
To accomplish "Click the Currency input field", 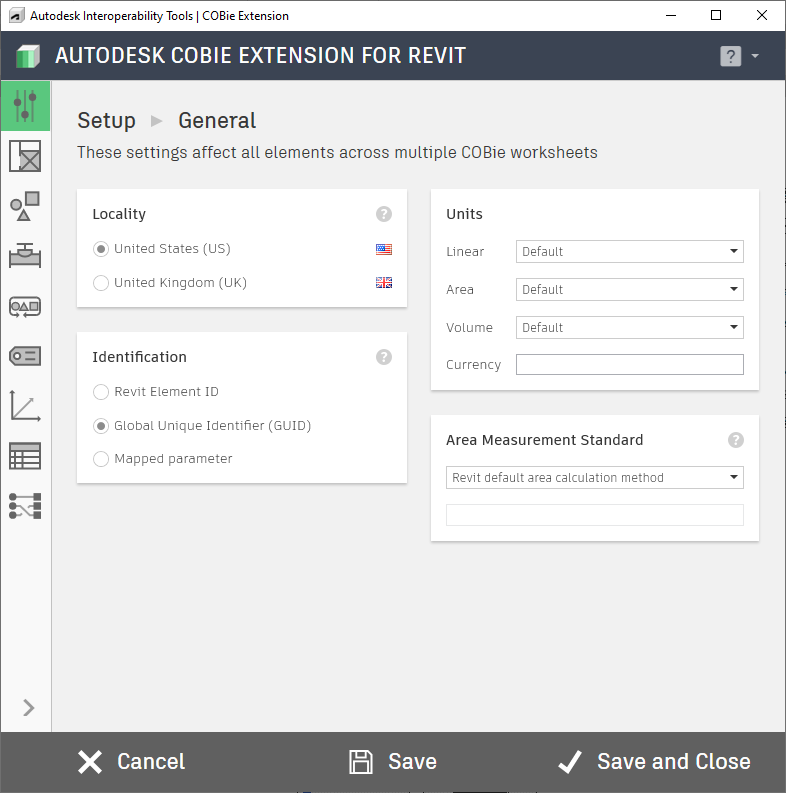I will (x=630, y=365).
